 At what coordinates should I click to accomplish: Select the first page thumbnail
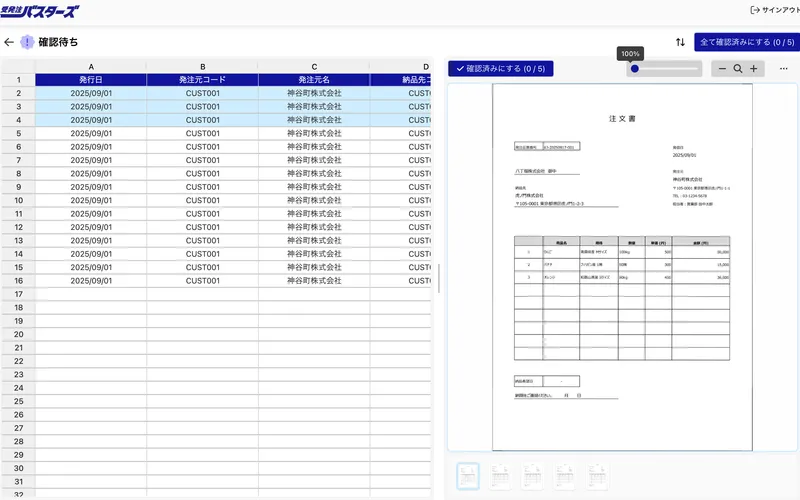pyautogui.click(x=468, y=477)
